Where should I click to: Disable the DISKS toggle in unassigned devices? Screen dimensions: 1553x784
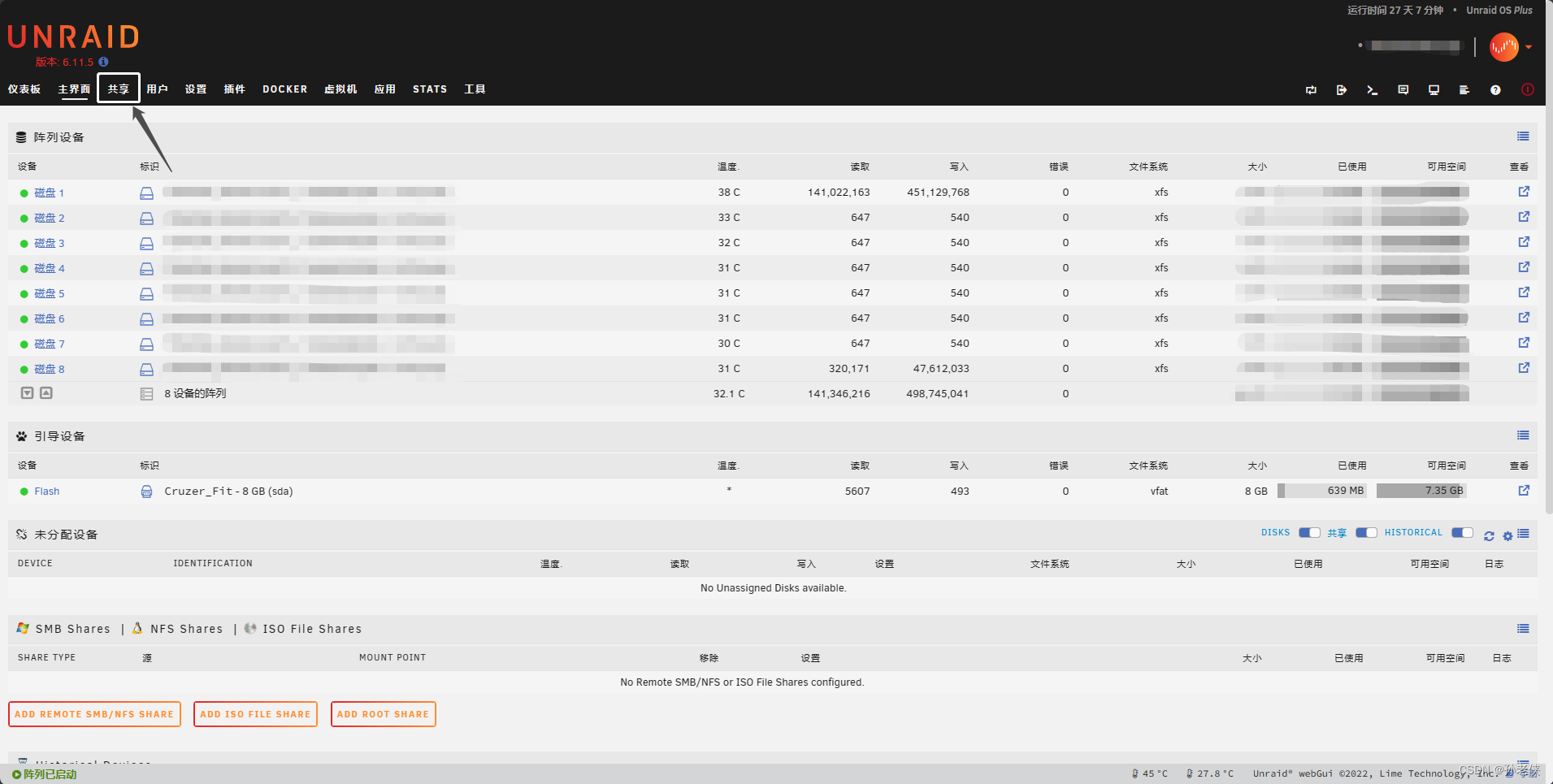pyautogui.click(x=1308, y=532)
